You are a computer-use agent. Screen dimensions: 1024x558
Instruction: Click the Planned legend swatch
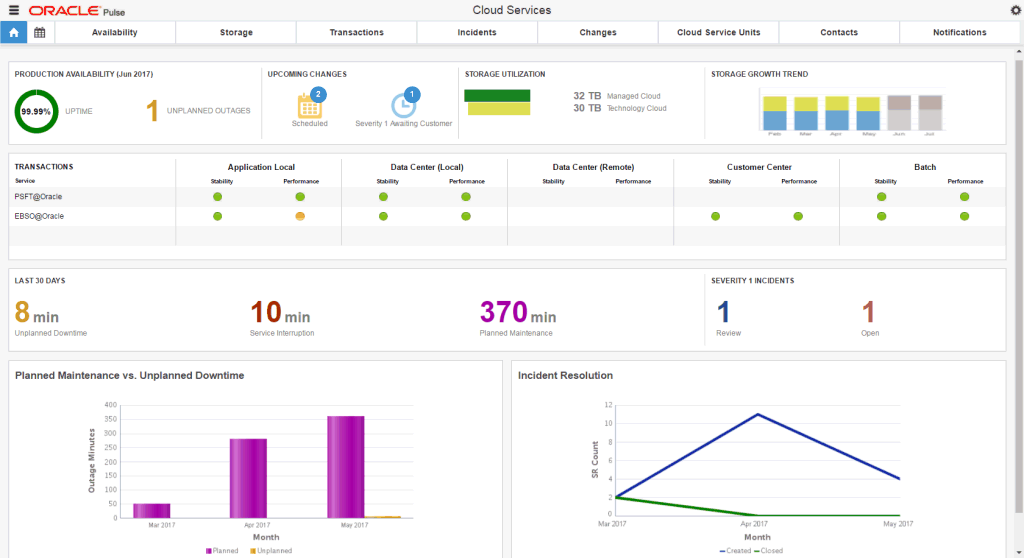(x=208, y=551)
